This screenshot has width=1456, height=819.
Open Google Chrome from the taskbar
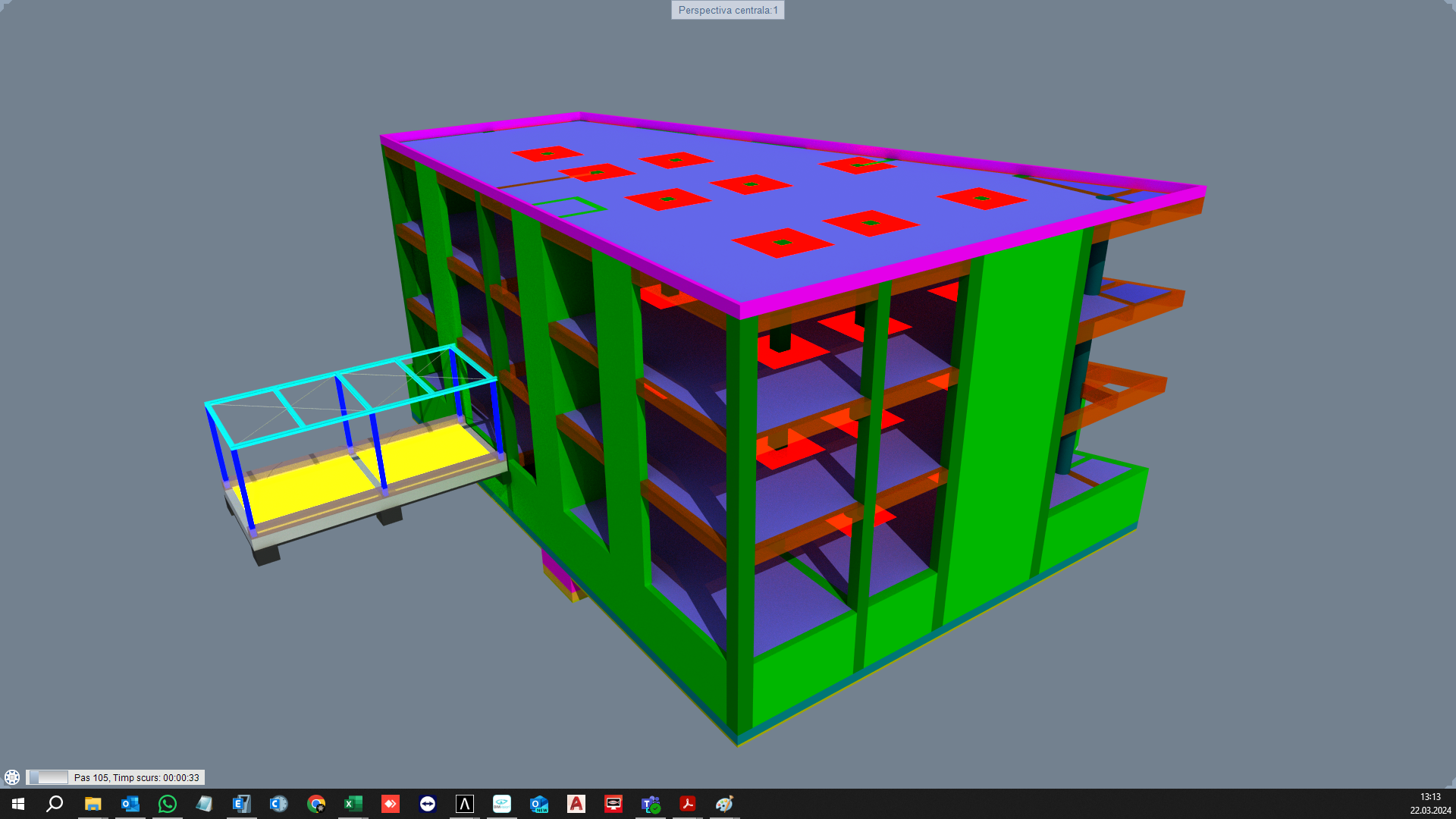pos(315,804)
